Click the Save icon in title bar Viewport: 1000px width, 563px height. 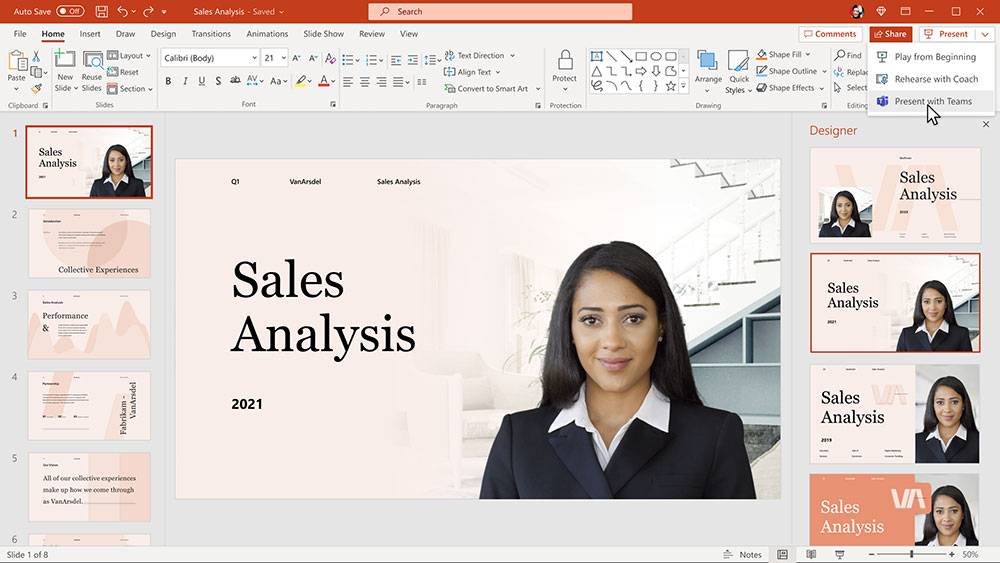click(x=101, y=11)
